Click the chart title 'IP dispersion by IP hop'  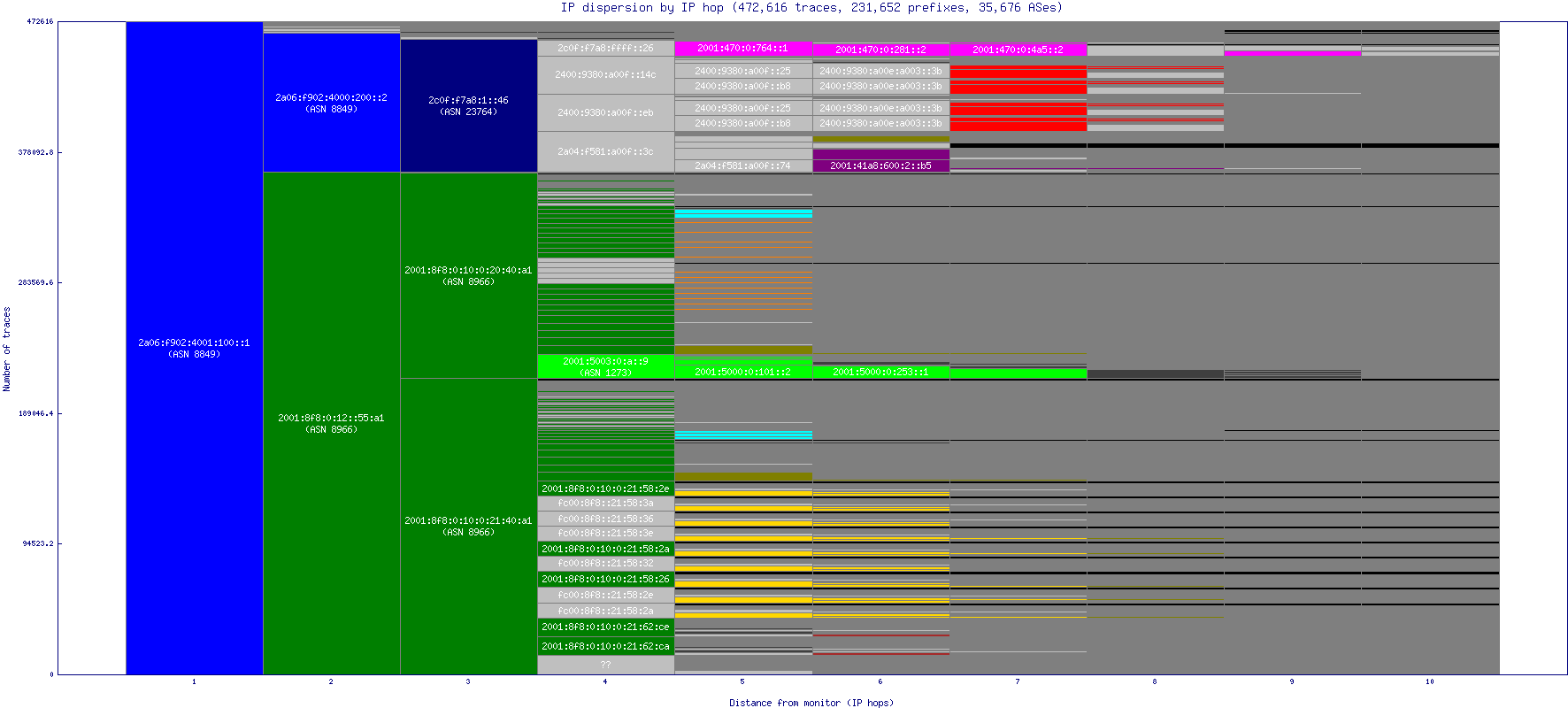[811, 8]
